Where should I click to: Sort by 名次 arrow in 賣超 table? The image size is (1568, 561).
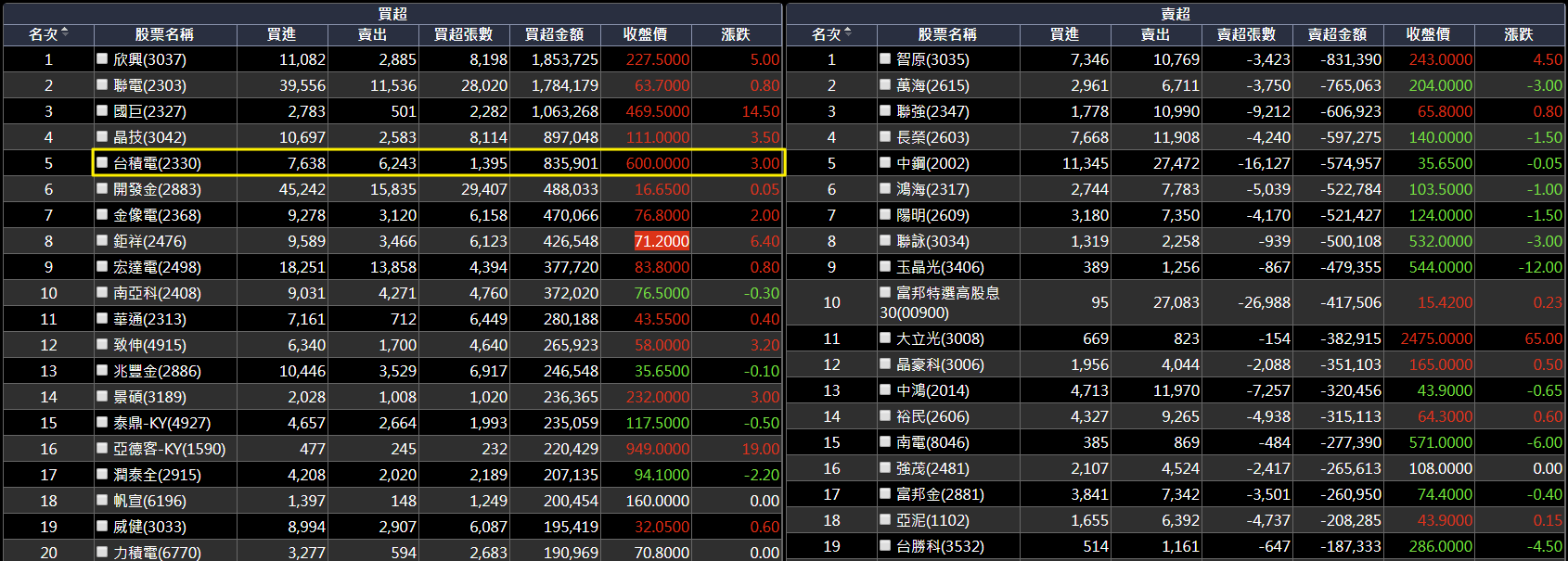848,33
